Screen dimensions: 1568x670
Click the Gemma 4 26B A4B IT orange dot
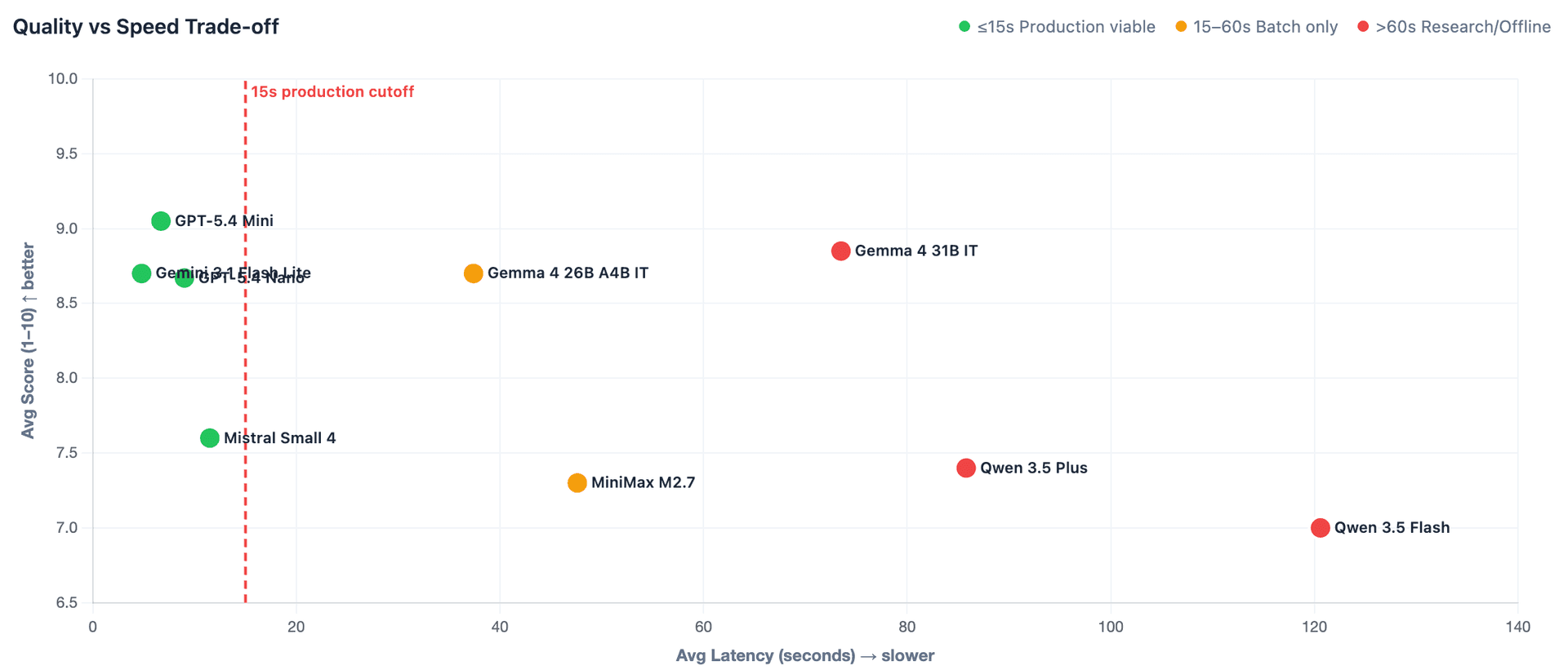474,273
